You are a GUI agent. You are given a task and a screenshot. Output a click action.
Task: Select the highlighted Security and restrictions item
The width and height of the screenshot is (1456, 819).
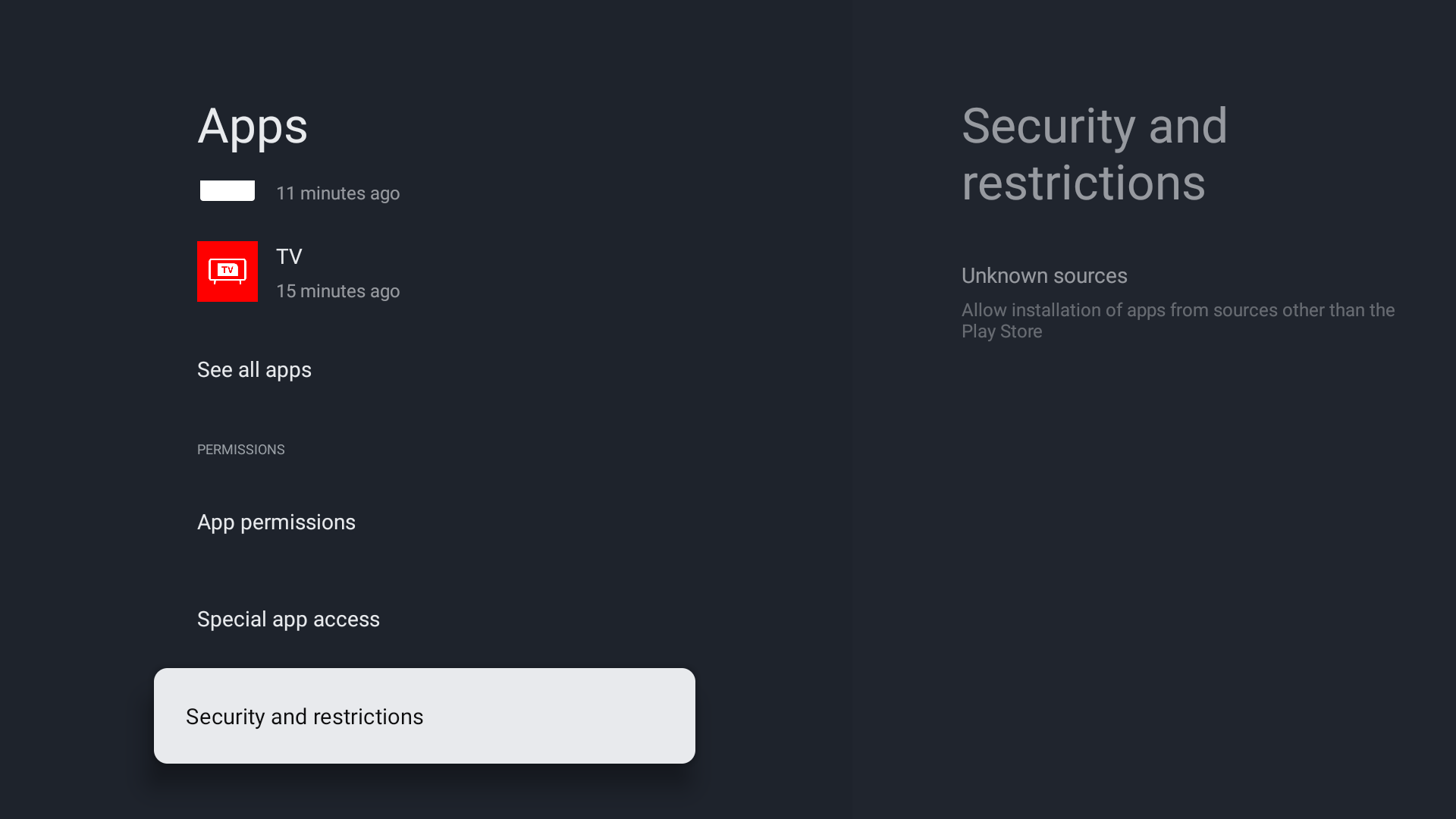424,716
